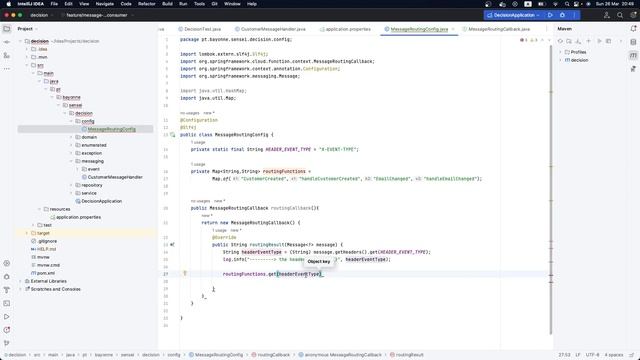Expand the .idea folder

pos(27,49)
